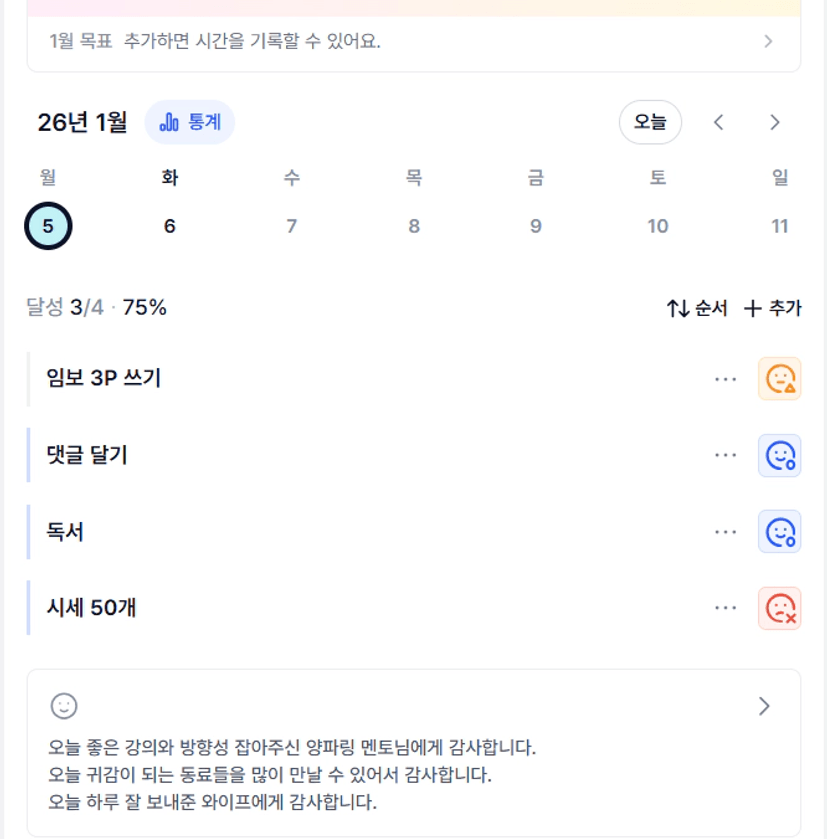Expand the 1월 목표 banner chevron
The width and height of the screenshot is (827, 839).
point(768,42)
